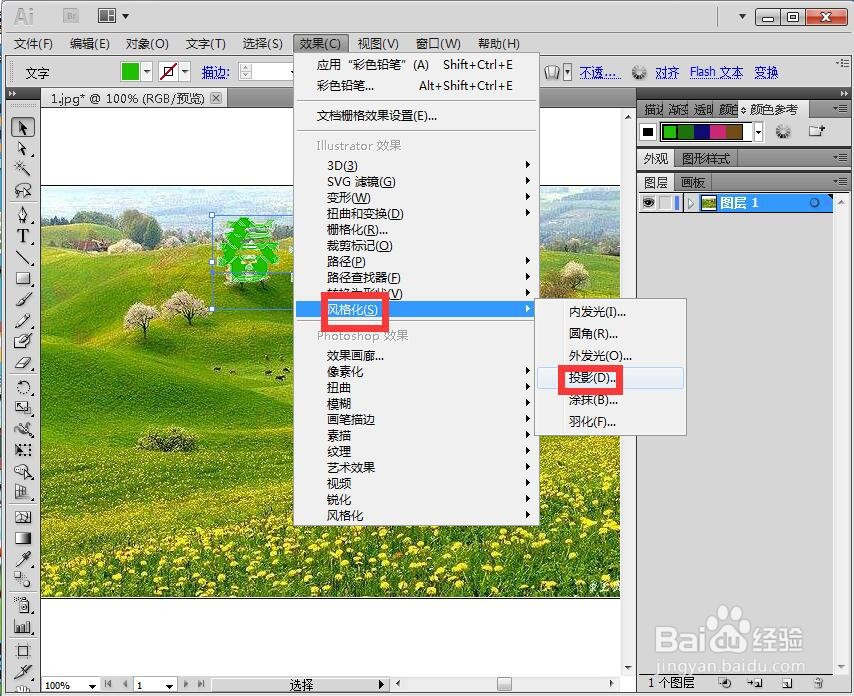Click the stroke none swatch
The width and height of the screenshot is (854, 696).
(168, 71)
